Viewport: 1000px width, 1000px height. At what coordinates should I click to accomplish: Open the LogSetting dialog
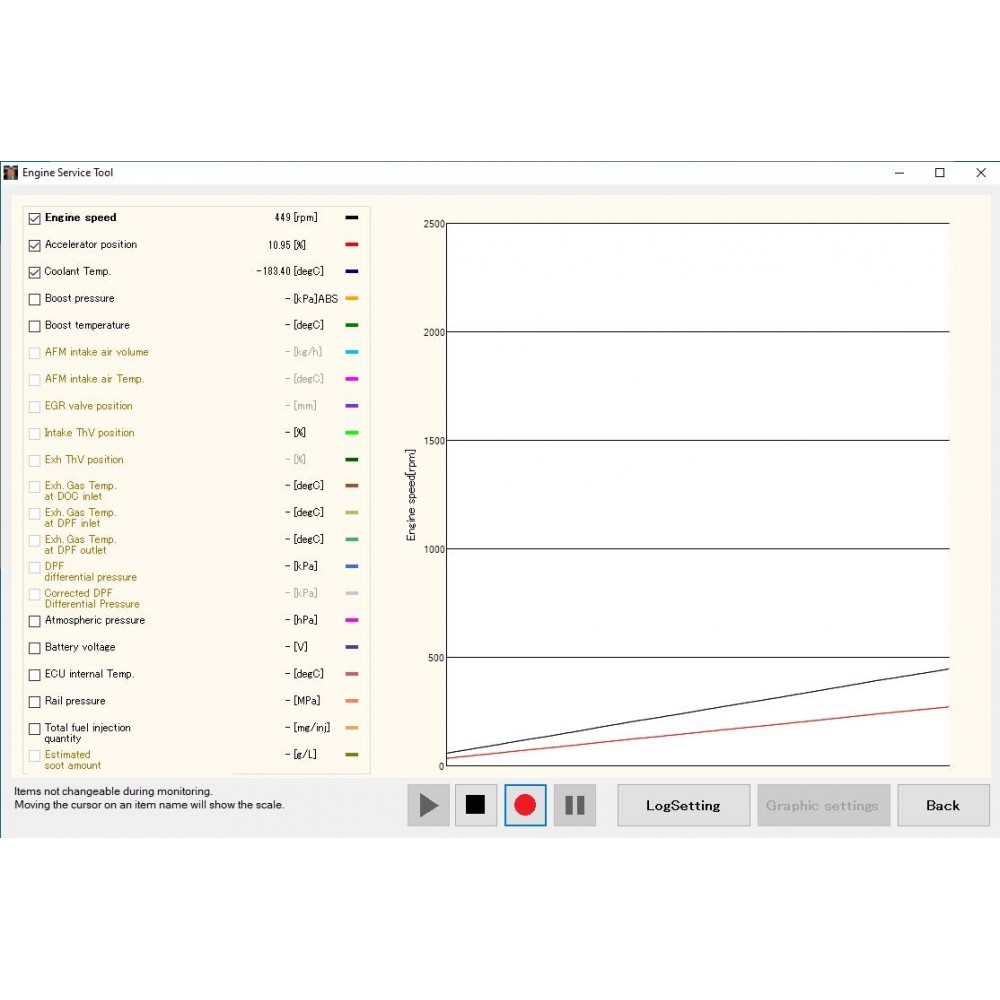coord(683,805)
